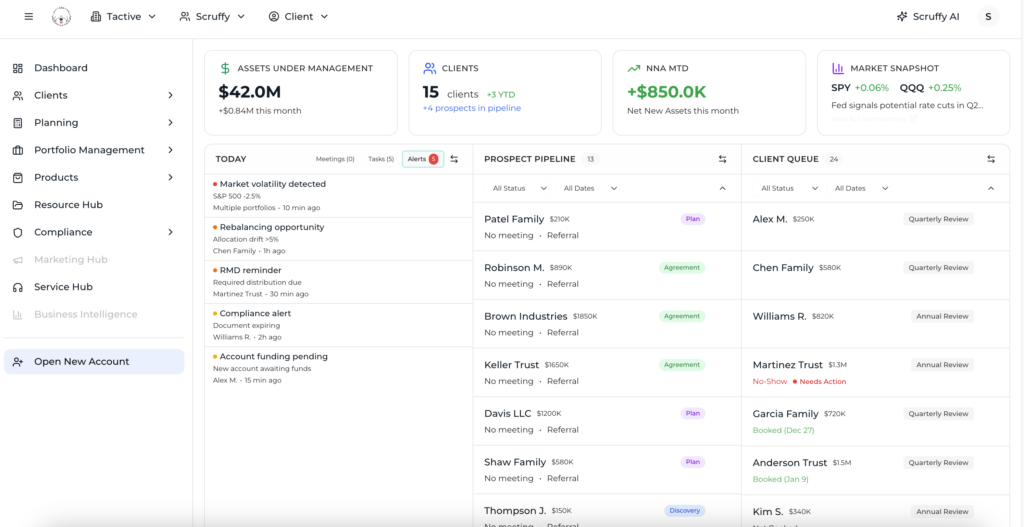Viewport: 1024px width, 527px height.
Task: Switch to the Meetings (0) tab
Action: point(335,159)
